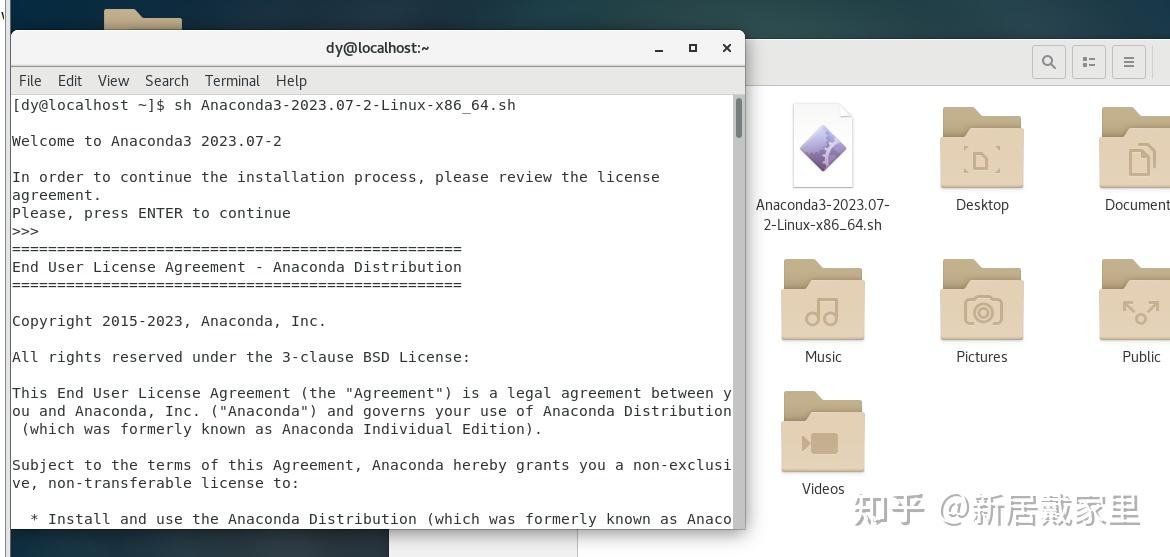Click the file manager search icon
The height and width of the screenshot is (557, 1170).
click(x=1048, y=62)
